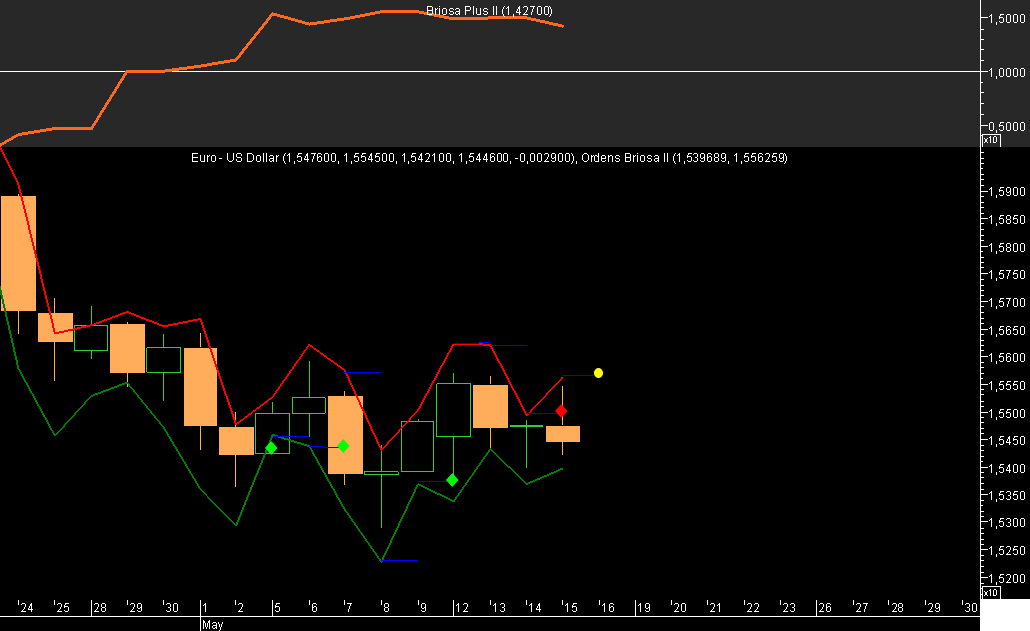Select the green diamond marker on the date 7 candle

(x=343, y=446)
